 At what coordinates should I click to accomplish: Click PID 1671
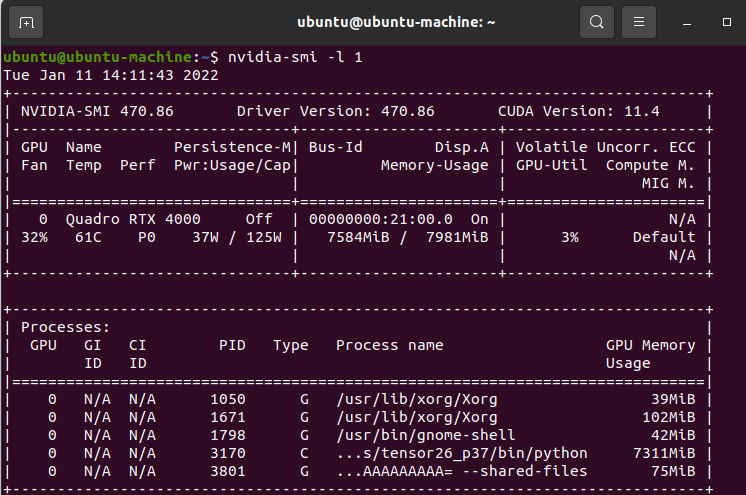(x=228, y=417)
